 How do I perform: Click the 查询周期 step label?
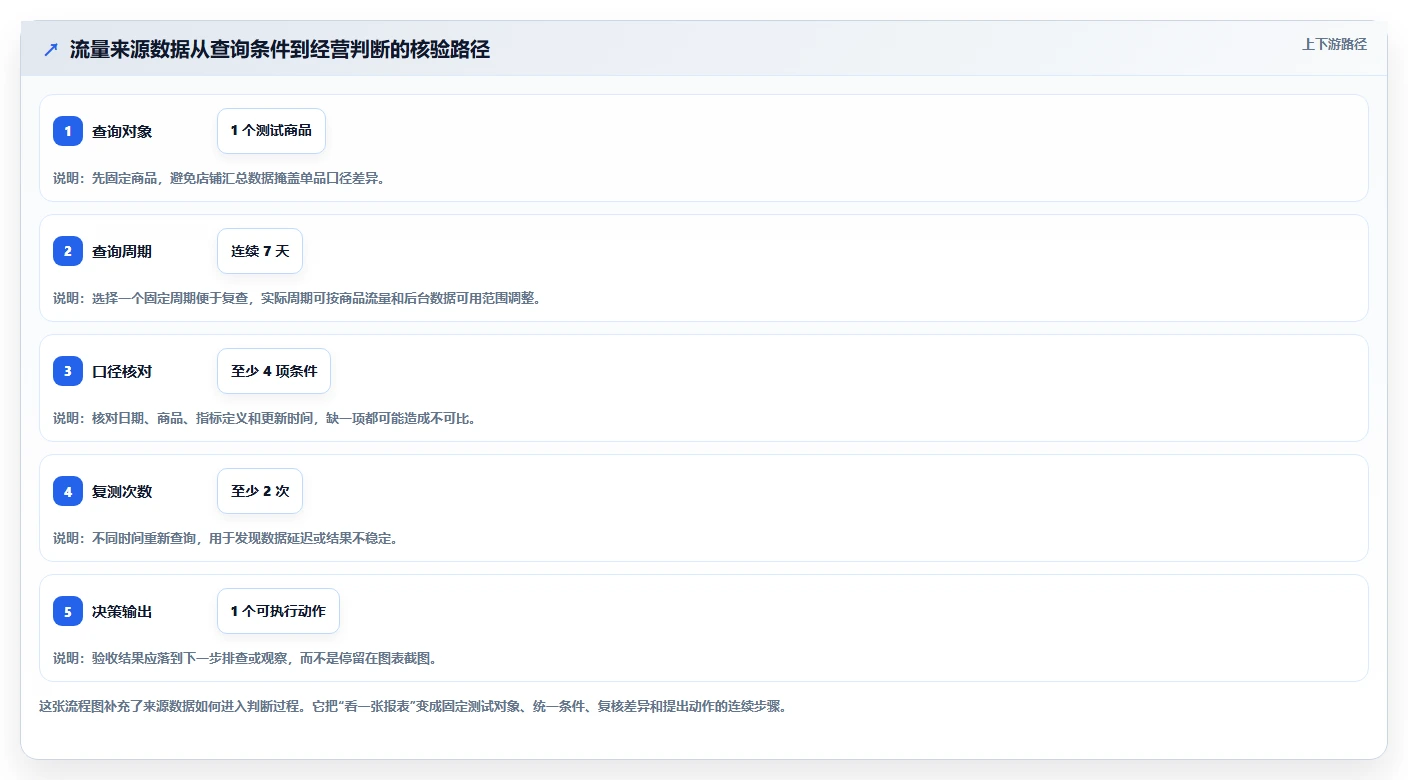point(122,251)
